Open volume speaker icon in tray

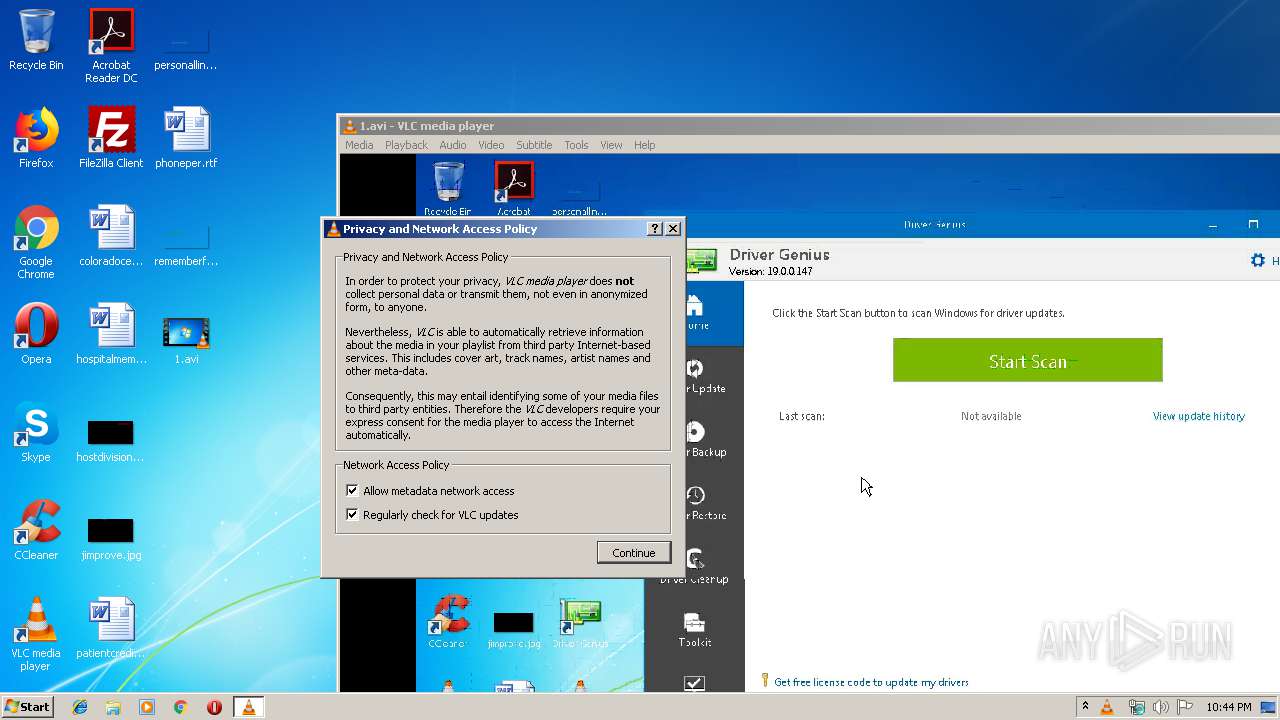(1160, 707)
